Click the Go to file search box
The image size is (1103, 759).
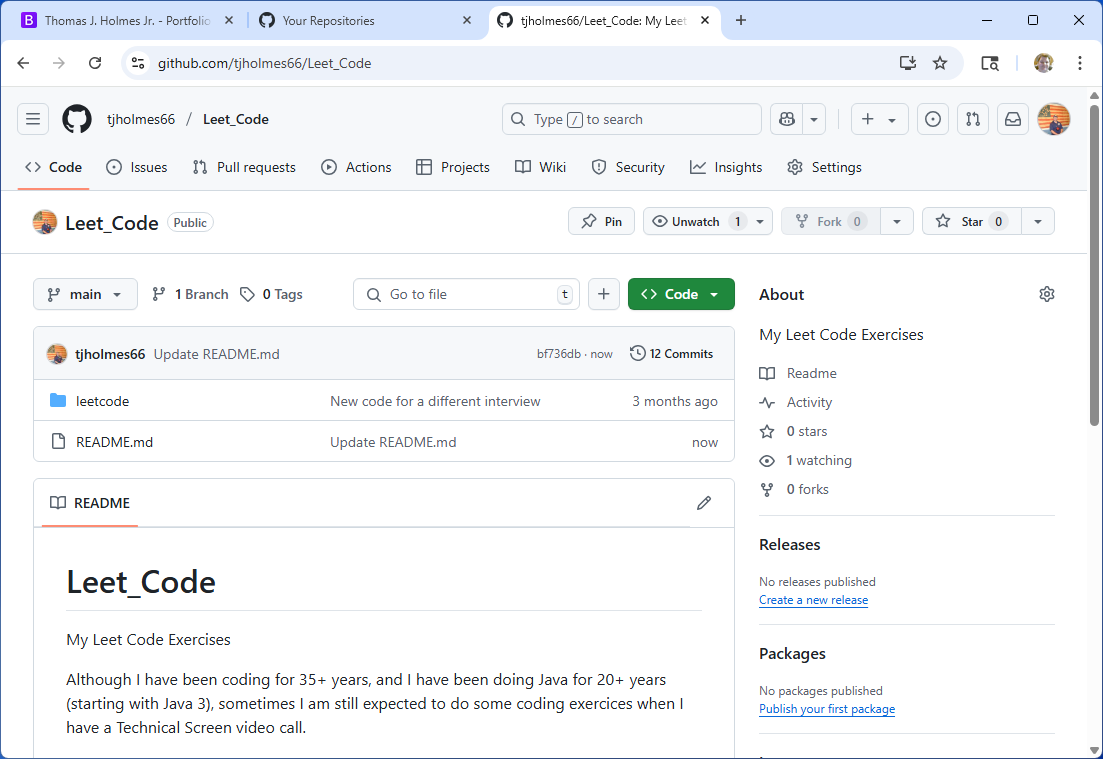(466, 294)
